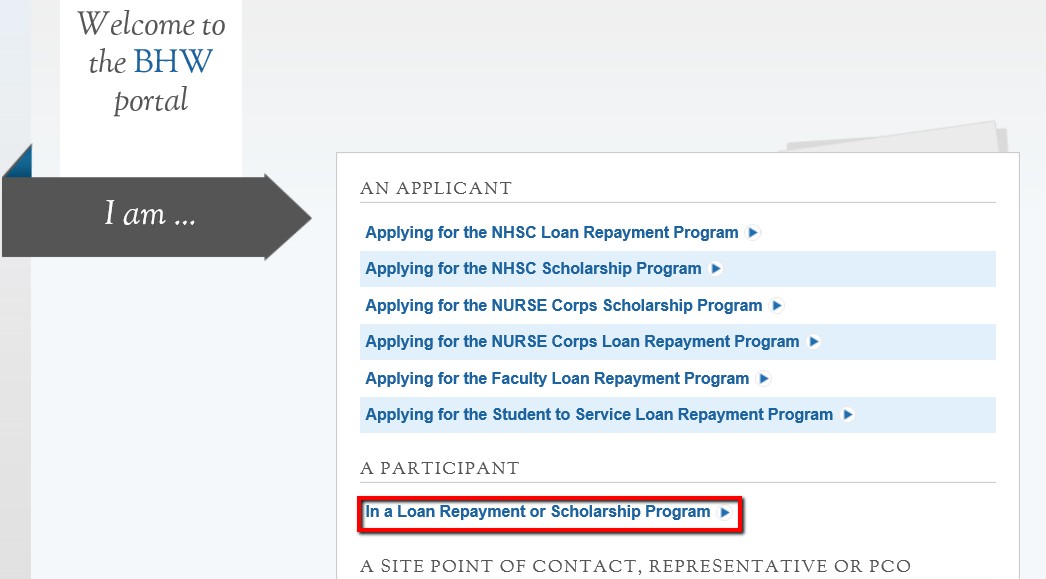
Task: Click arrow icon after Student to Service link
Action: click(x=848, y=415)
